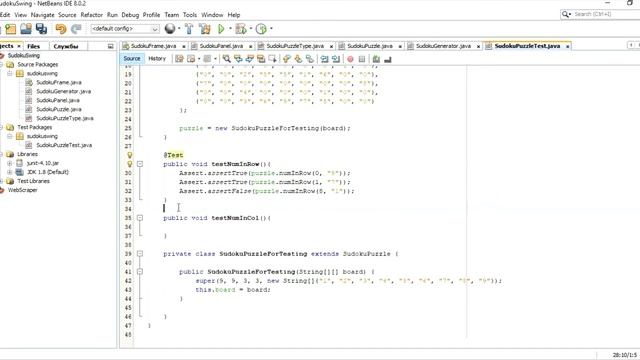
Task: Jump to last edit location in editor toolbar
Action: [179, 59]
